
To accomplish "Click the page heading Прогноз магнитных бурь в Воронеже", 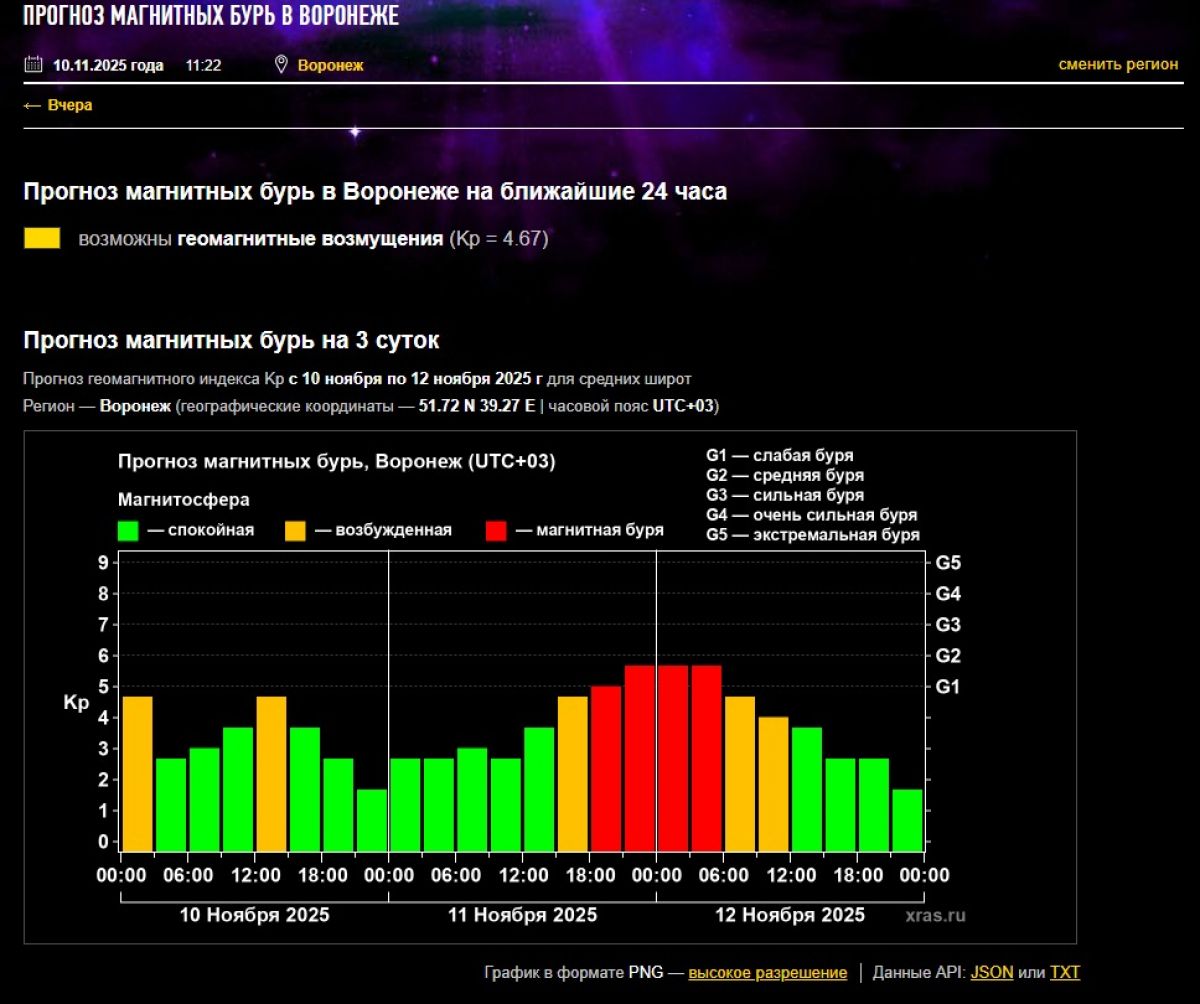I will 211,16.
